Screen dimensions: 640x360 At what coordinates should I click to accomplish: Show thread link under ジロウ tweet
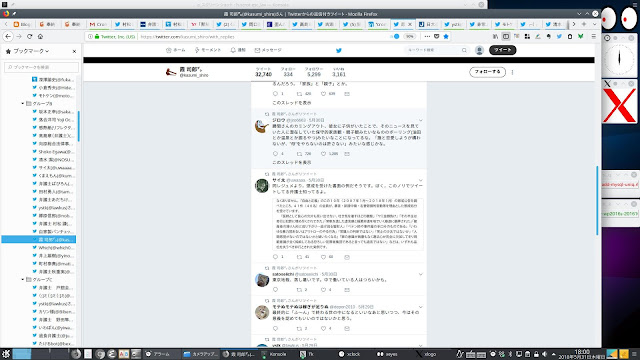(292, 162)
